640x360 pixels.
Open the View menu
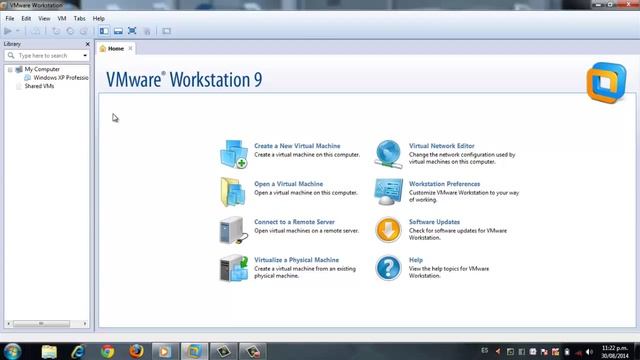coord(44,18)
